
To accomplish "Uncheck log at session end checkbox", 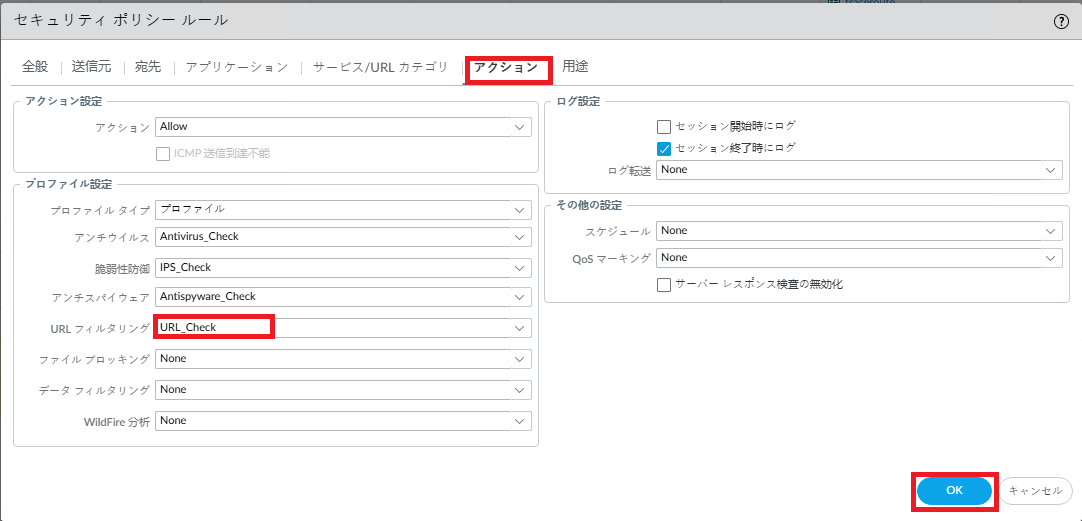I will pyautogui.click(x=664, y=148).
